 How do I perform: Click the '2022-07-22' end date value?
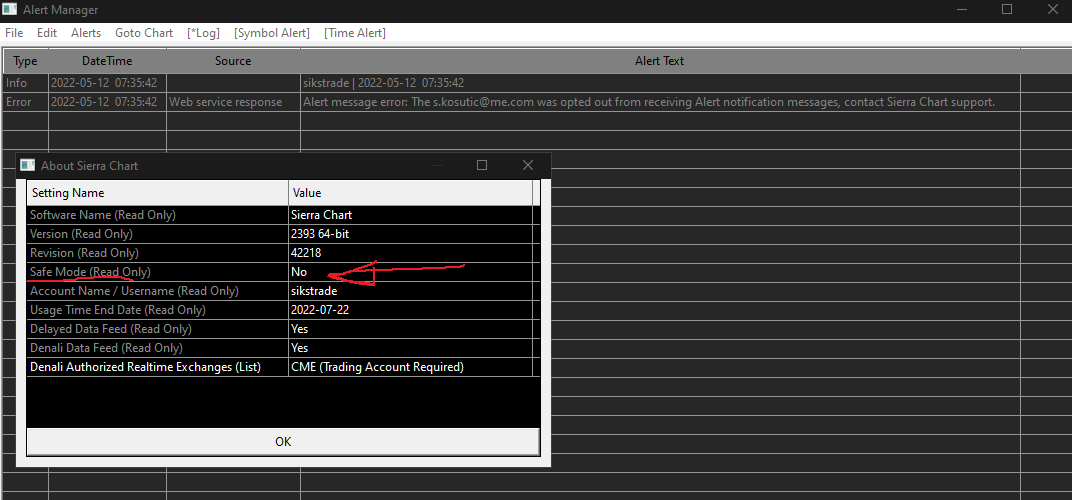coord(410,310)
